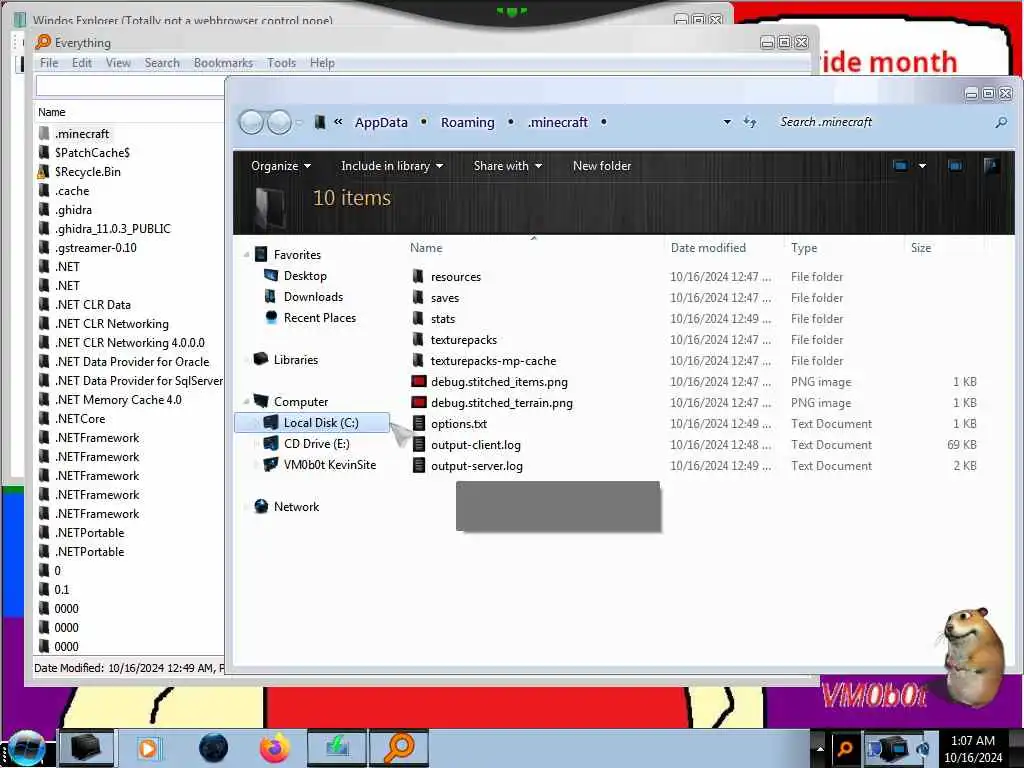Click the help icon in the Explorer toolbar

[991, 166]
